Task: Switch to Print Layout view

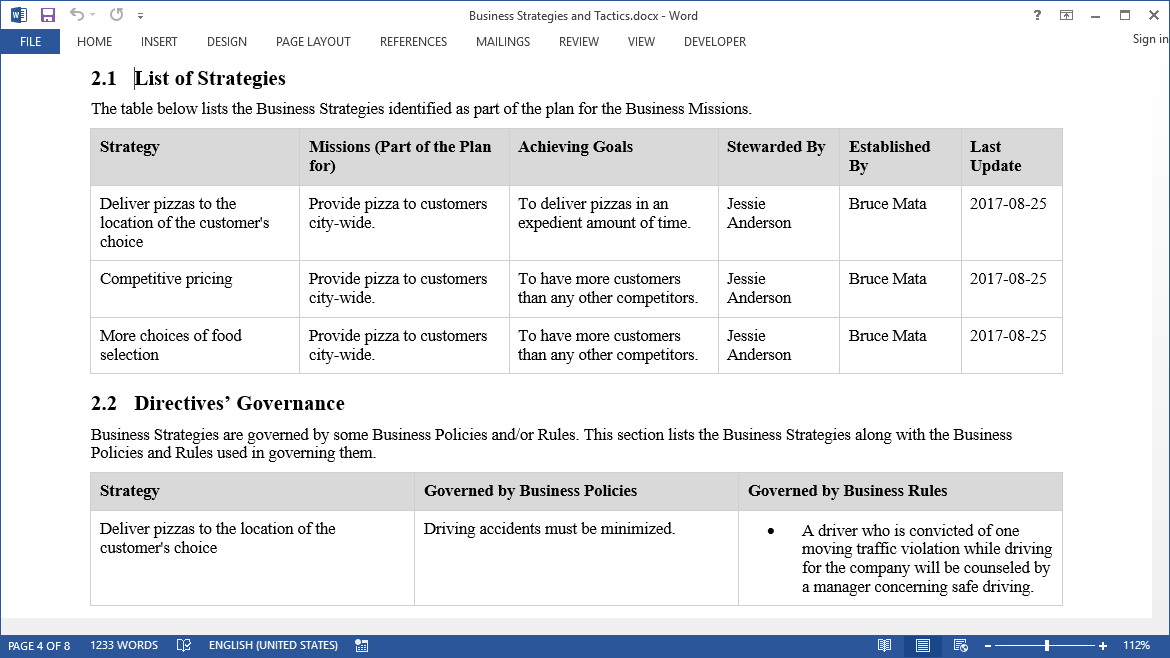Action: [922, 646]
